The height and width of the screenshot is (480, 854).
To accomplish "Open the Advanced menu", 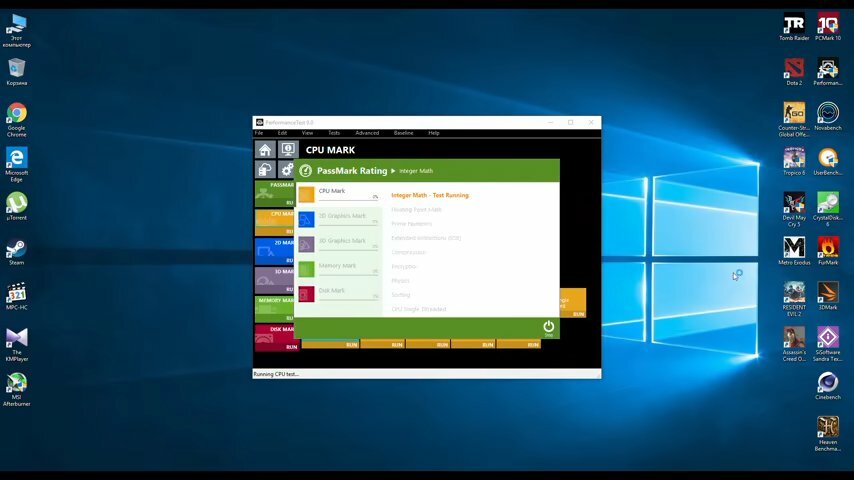I will tap(367, 133).
